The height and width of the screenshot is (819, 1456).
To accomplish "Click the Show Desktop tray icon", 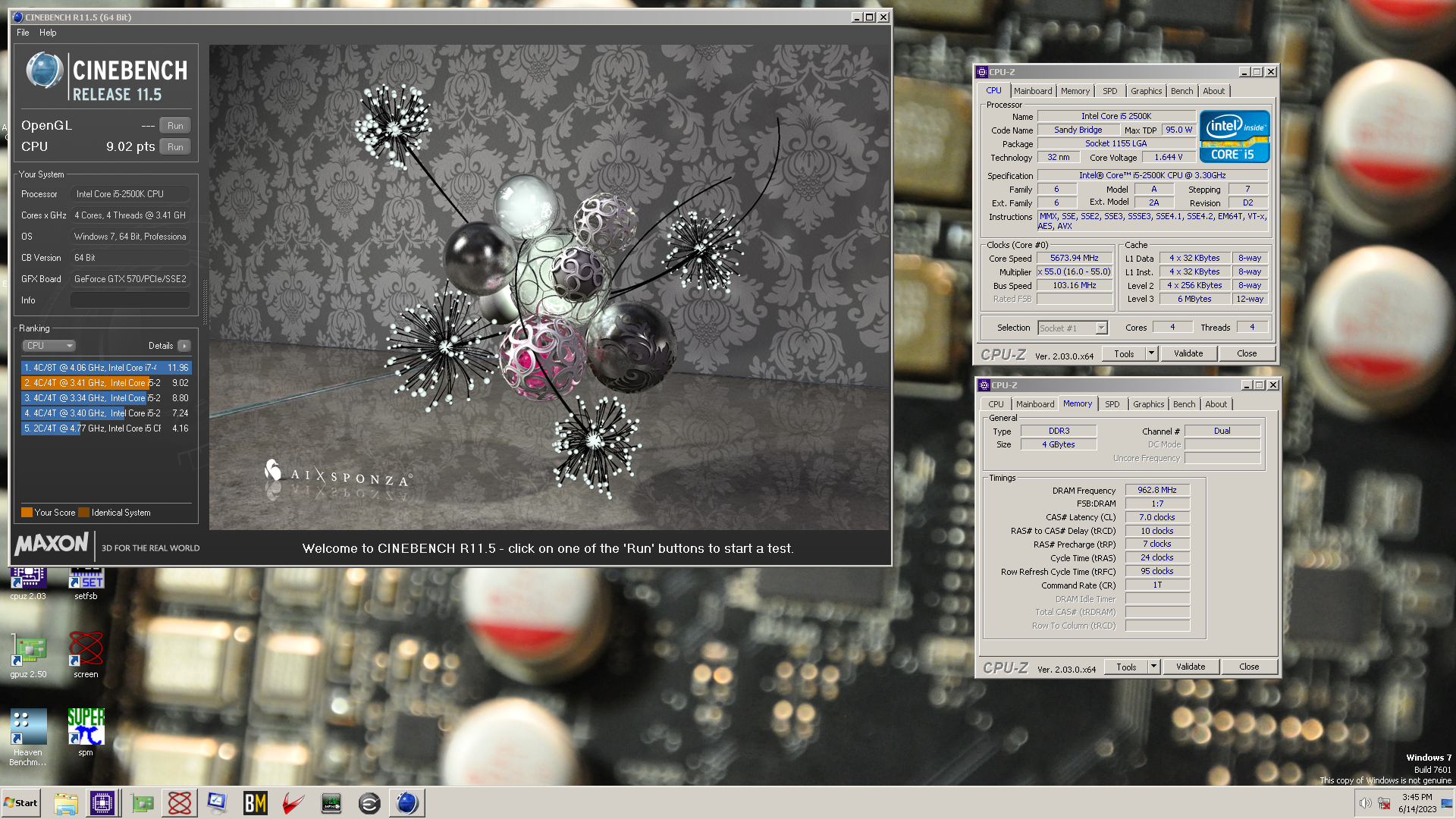I will coord(1448,803).
